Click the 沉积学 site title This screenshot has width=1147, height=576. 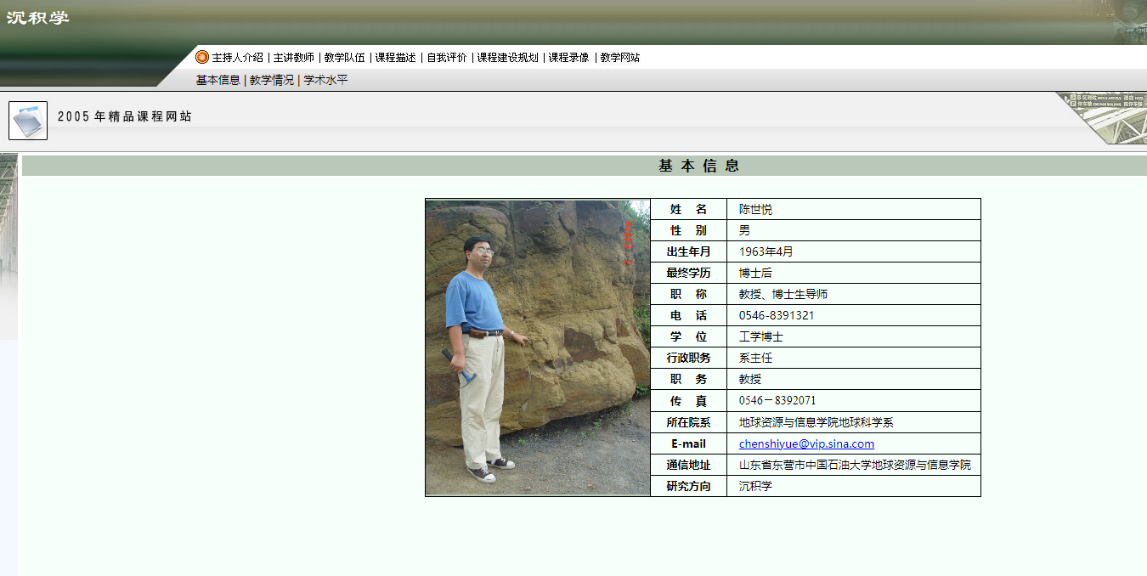tap(38, 18)
